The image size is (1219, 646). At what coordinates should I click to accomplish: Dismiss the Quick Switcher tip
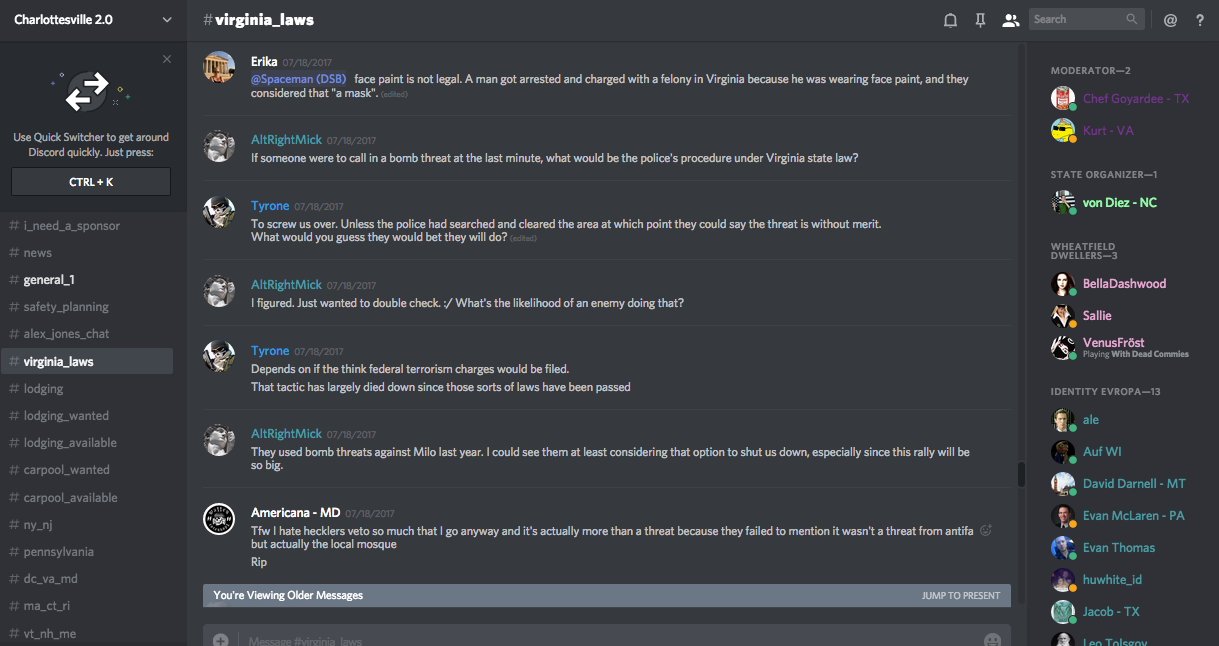[167, 59]
